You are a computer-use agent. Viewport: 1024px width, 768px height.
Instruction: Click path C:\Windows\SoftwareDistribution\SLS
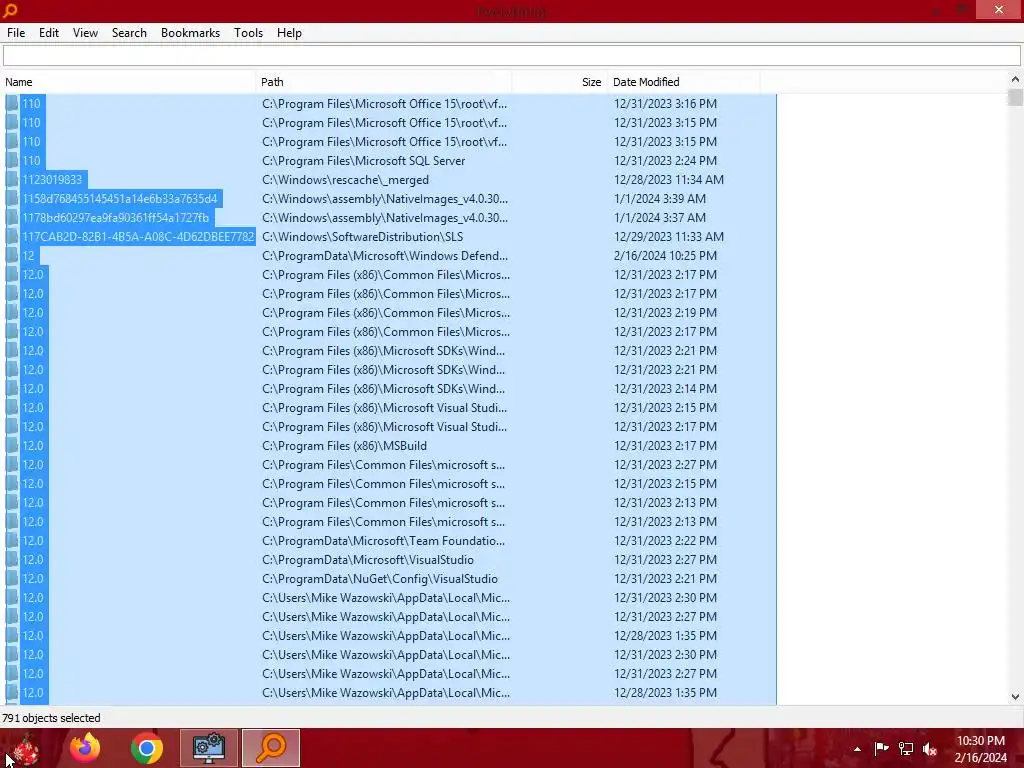[x=362, y=236]
